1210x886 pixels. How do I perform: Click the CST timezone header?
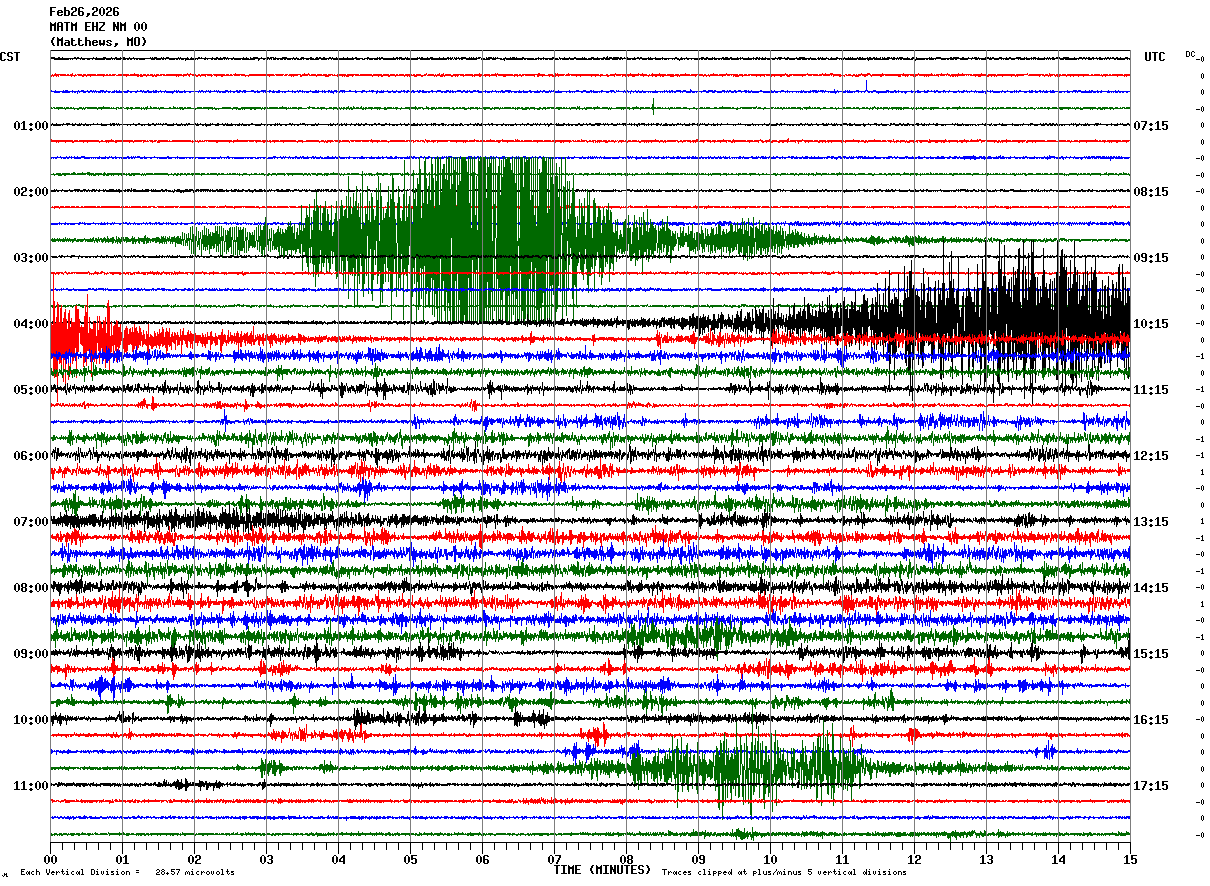[x=10, y=57]
